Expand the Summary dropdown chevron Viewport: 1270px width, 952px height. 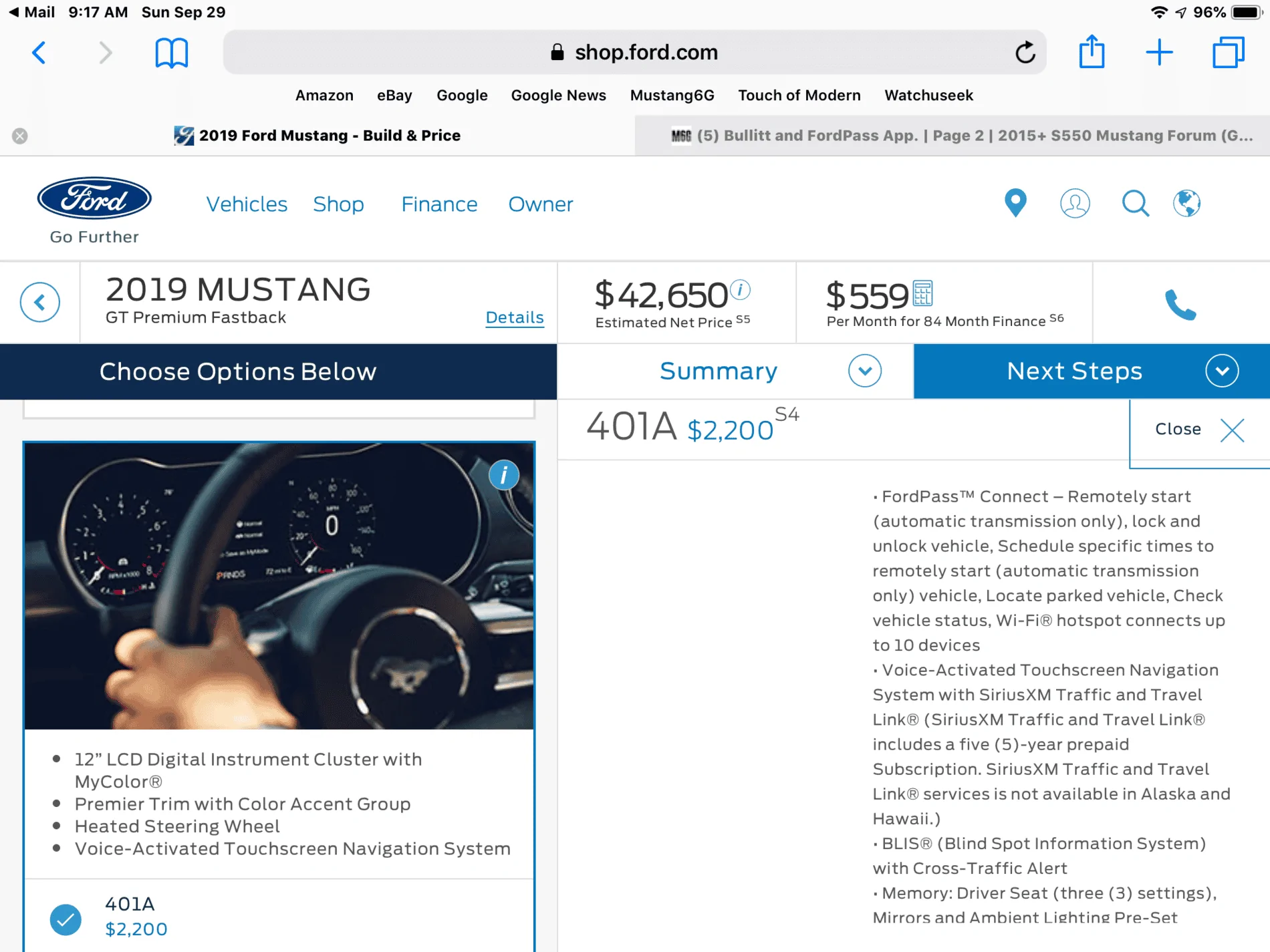tap(865, 371)
